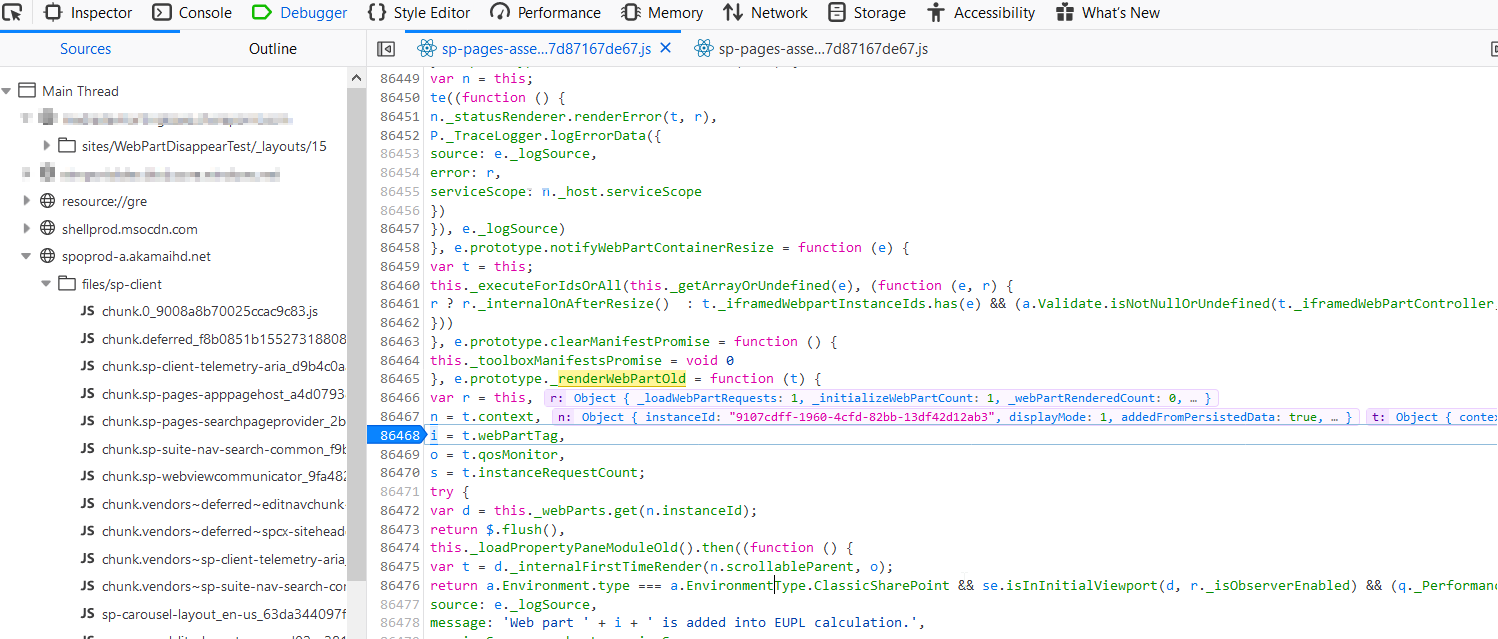Click the Main Thread window icon
The height and width of the screenshot is (639, 1498).
click(x=27, y=91)
